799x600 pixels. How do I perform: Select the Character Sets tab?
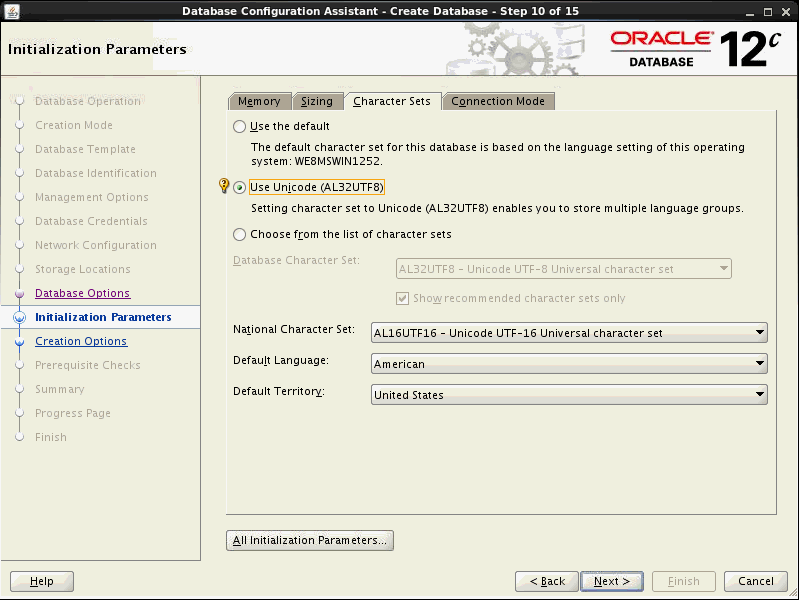(392, 101)
